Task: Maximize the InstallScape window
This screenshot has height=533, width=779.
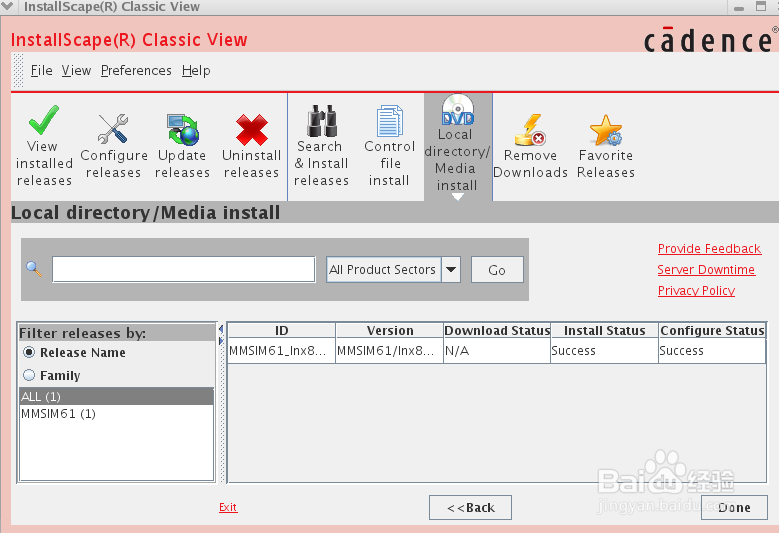Action: pos(761,6)
